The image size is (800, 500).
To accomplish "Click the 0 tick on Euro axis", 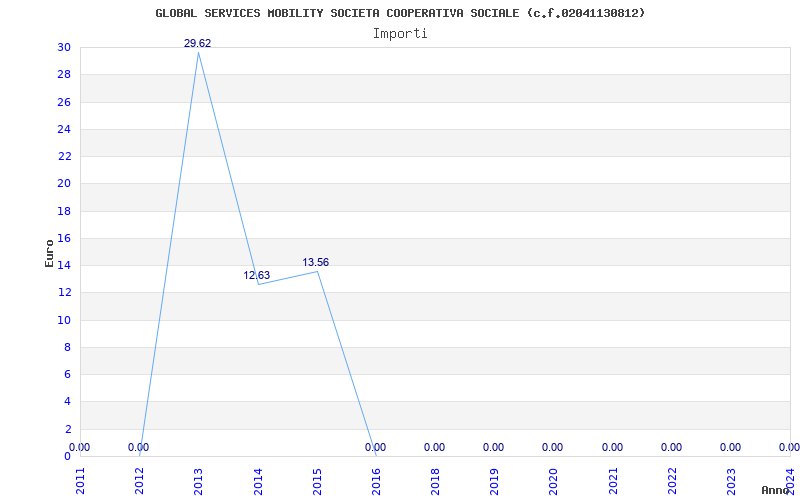I will [x=68, y=456].
